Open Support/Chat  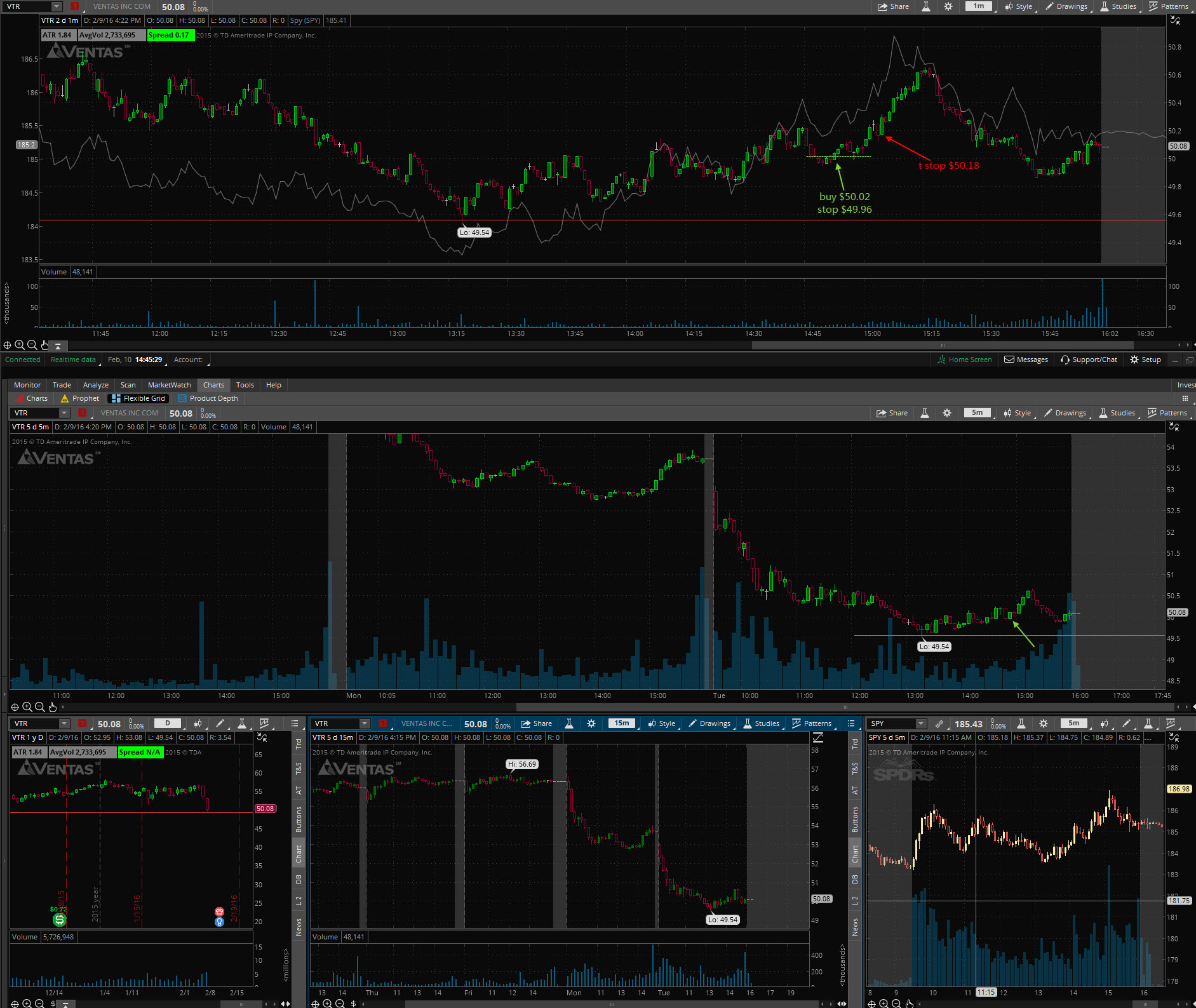click(1089, 360)
